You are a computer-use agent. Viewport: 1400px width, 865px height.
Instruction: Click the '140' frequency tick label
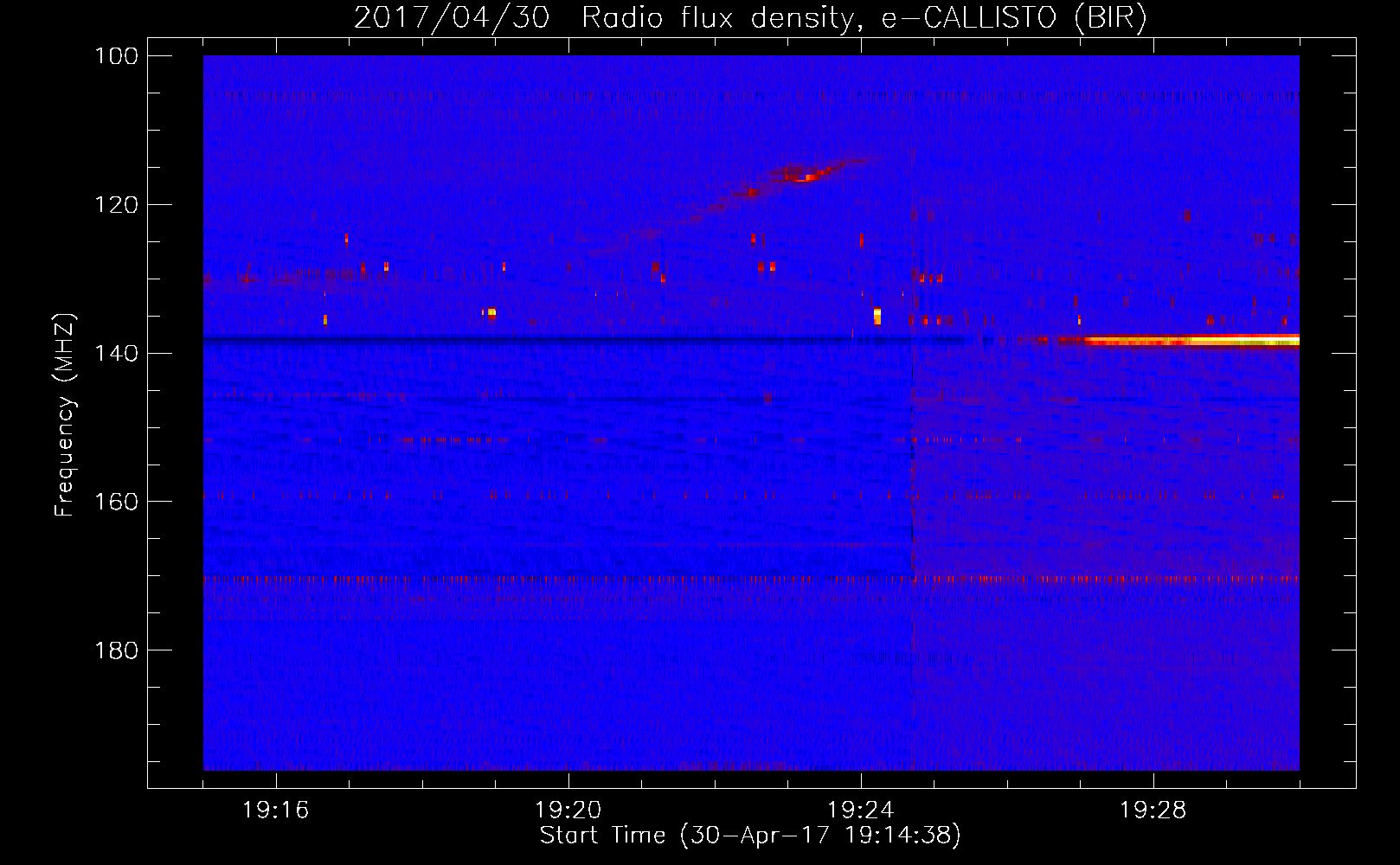pyautogui.click(x=117, y=353)
